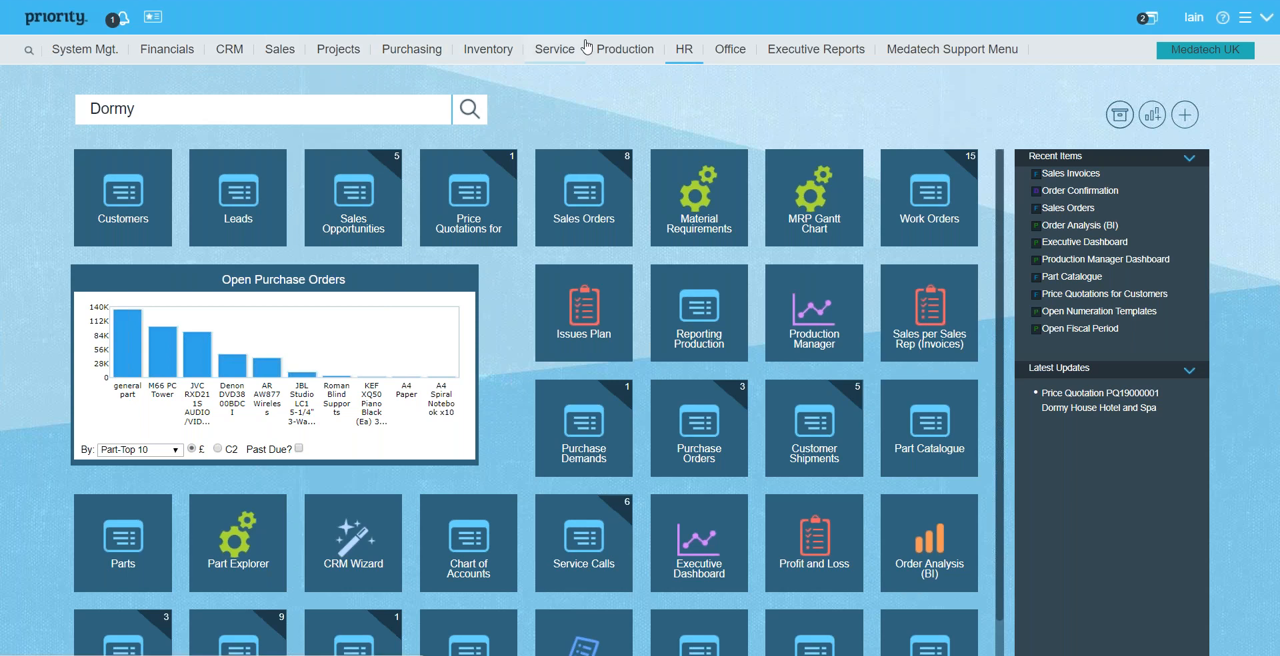1280x656 pixels.
Task: Open the Sales Opportunities tile
Action: (x=353, y=198)
